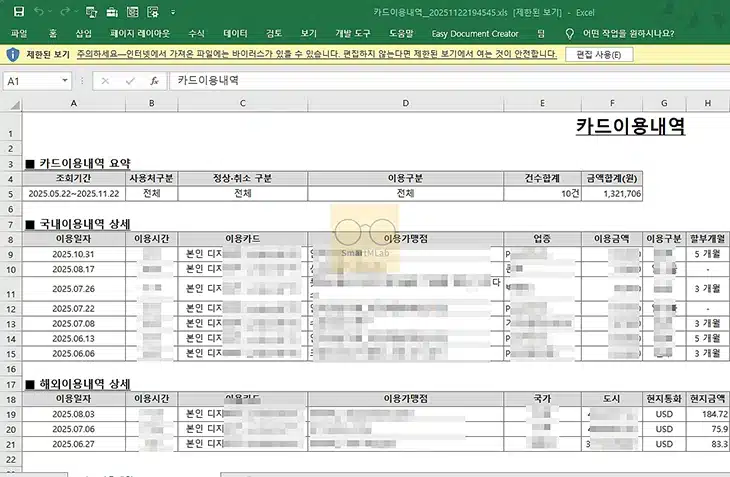Open the 검토 ribbon tab
The width and height of the screenshot is (730, 477).
tap(274, 34)
